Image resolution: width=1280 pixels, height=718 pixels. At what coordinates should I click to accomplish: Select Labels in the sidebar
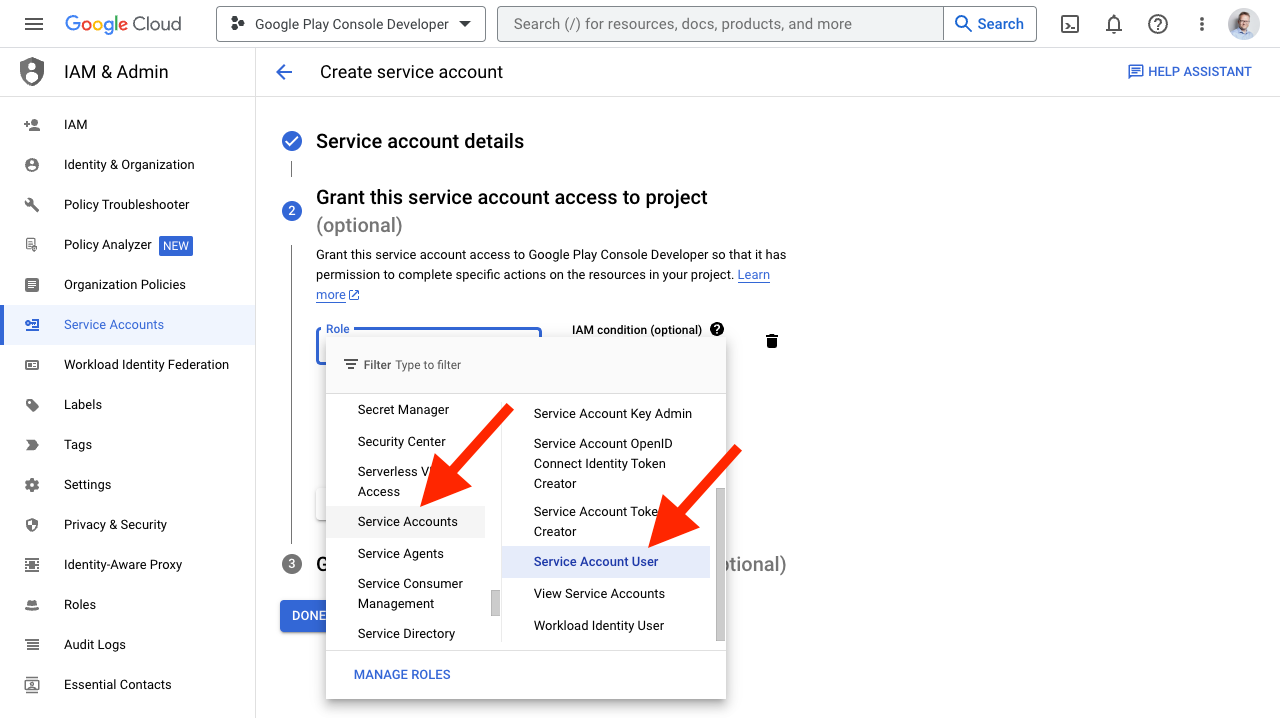(x=83, y=404)
